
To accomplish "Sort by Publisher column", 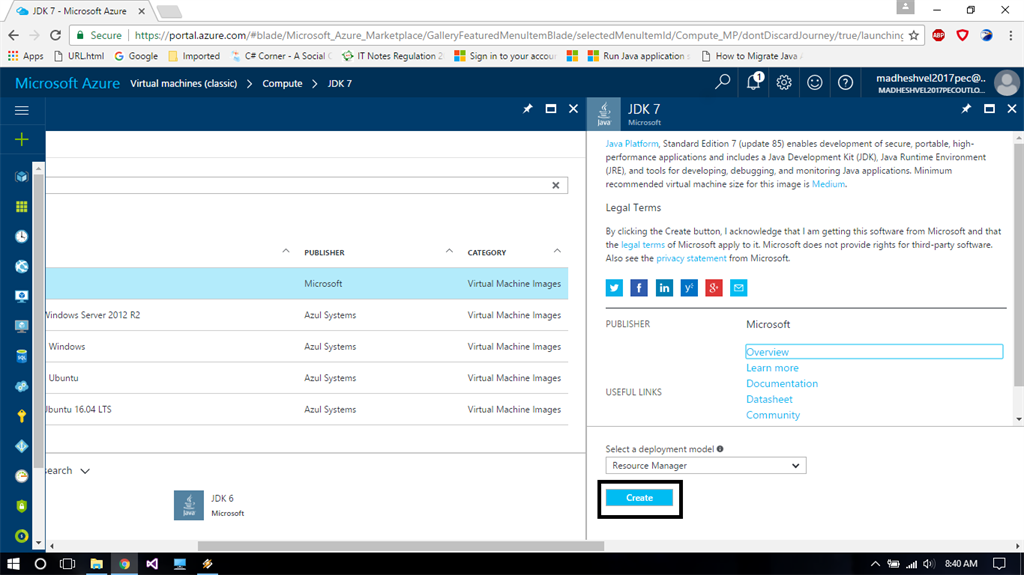I will 324,252.
